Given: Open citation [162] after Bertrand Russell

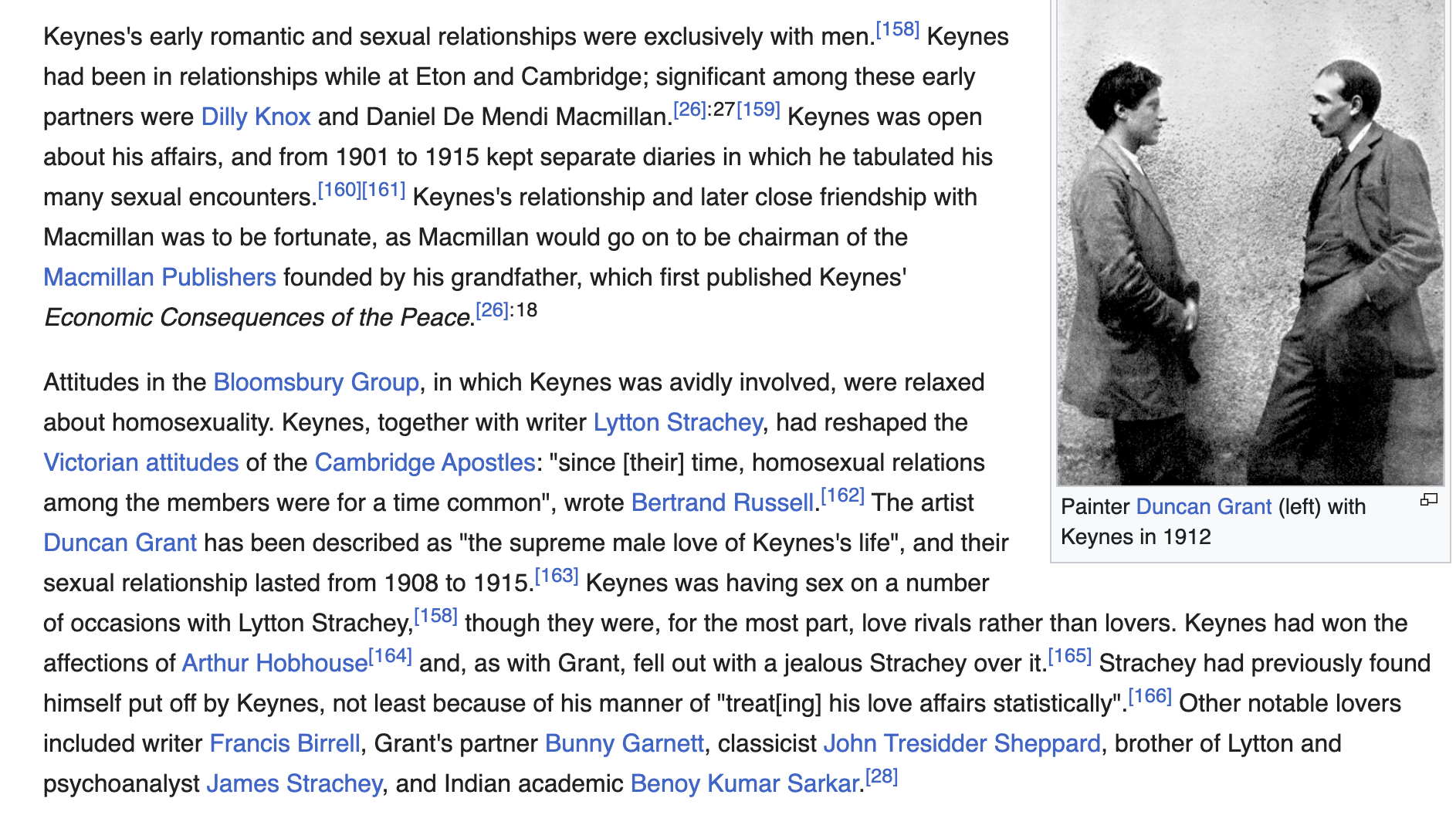Looking at the screenshot, I should coord(842,496).
